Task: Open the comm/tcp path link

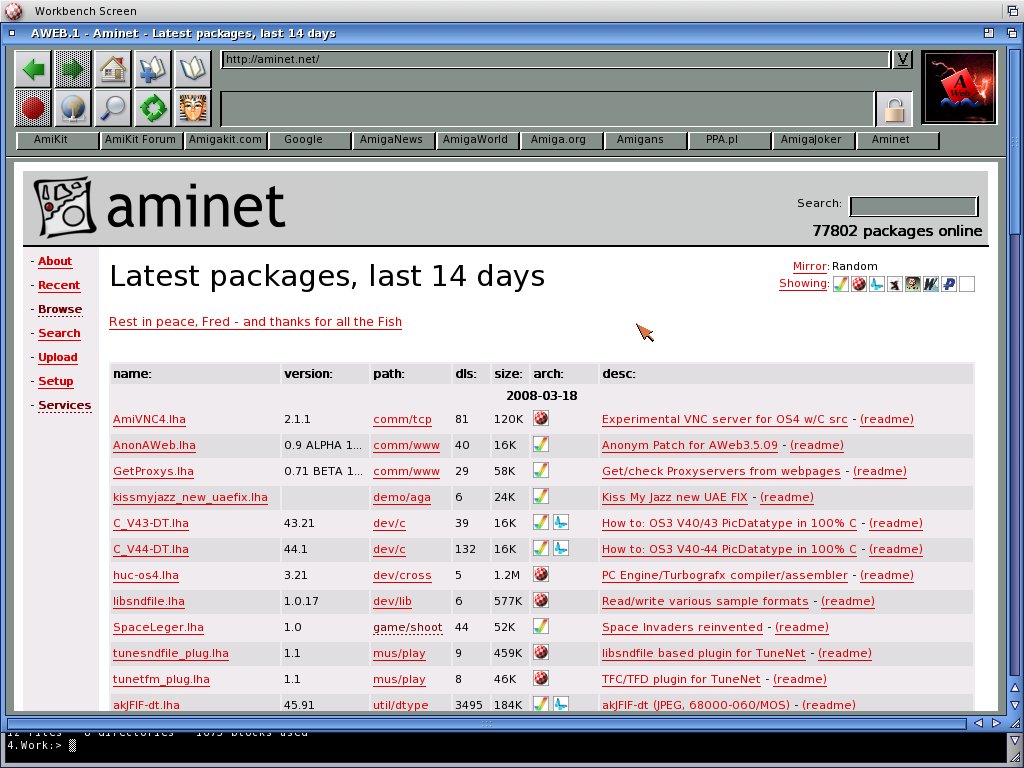Action: 402,419
